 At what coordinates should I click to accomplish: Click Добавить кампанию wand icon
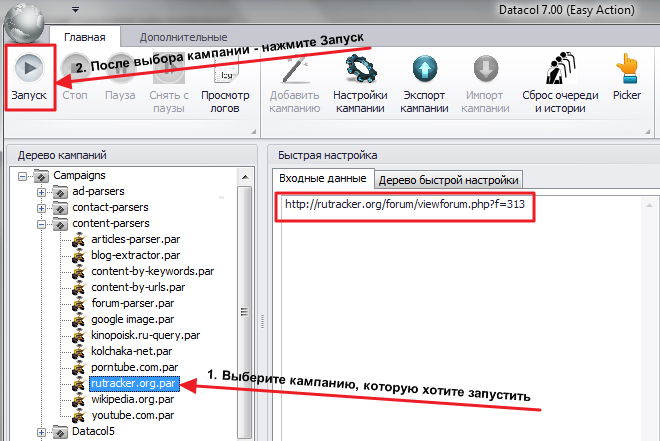coord(295,68)
